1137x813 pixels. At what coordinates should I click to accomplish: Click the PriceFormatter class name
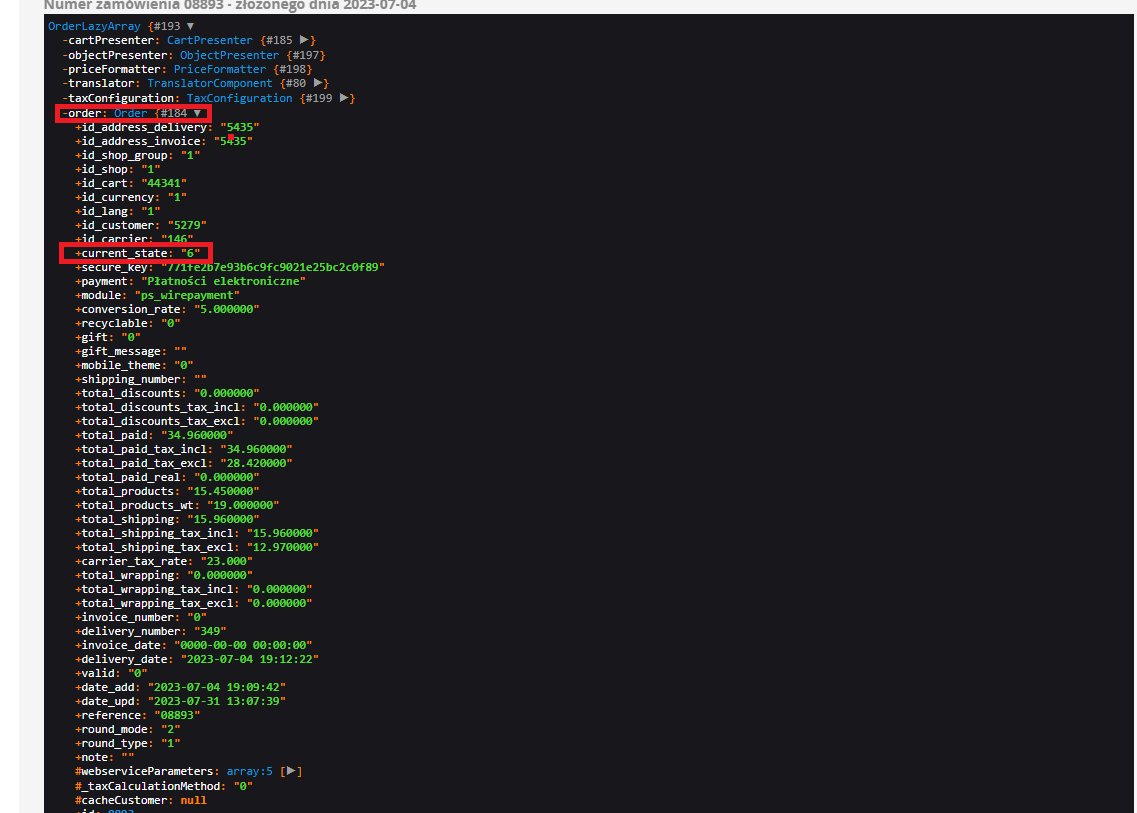pos(220,69)
